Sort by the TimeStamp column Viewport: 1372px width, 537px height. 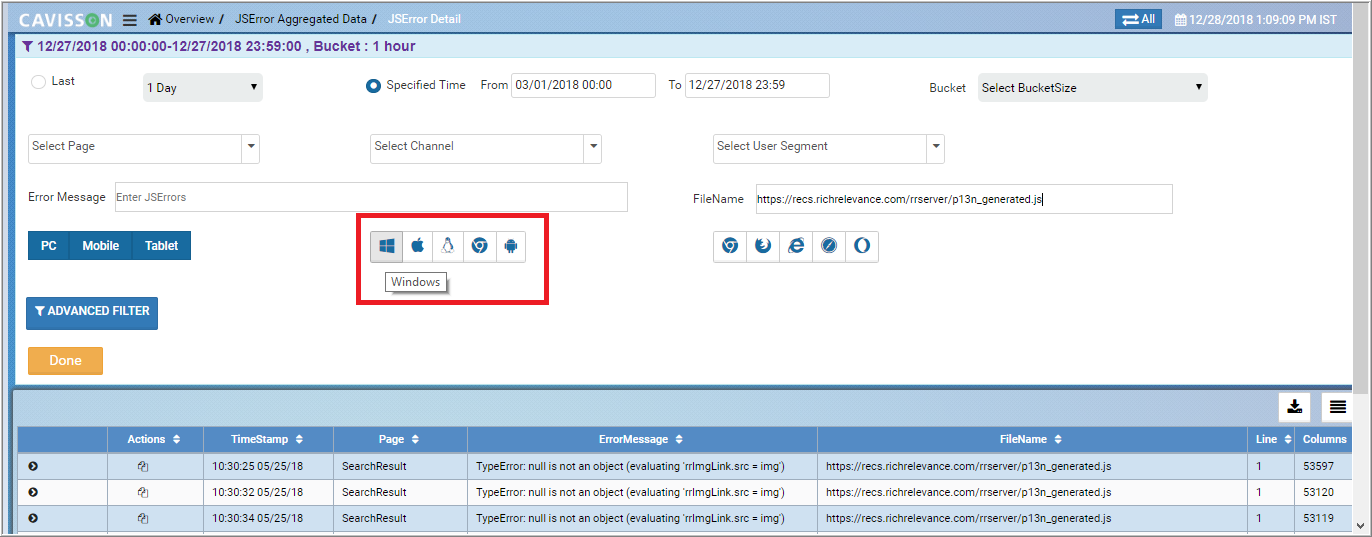click(268, 440)
